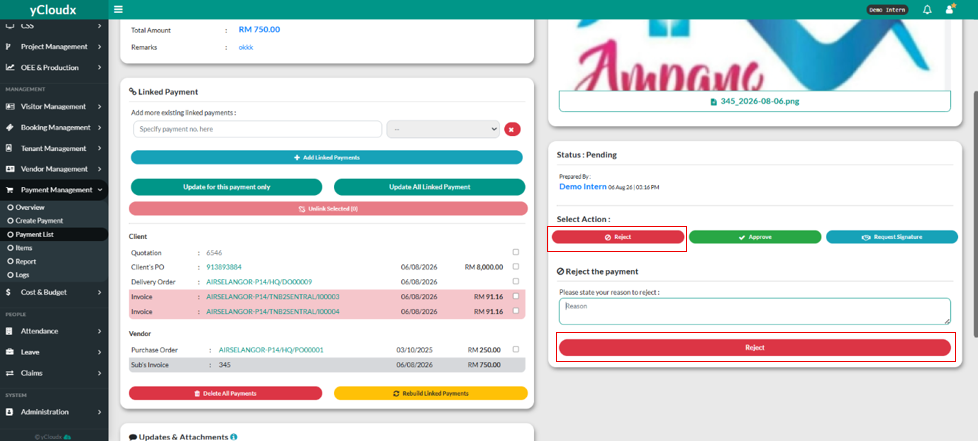The height and width of the screenshot is (443, 980).
Task: Click Rebuild Linked Payments button
Action: coord(431,394)
